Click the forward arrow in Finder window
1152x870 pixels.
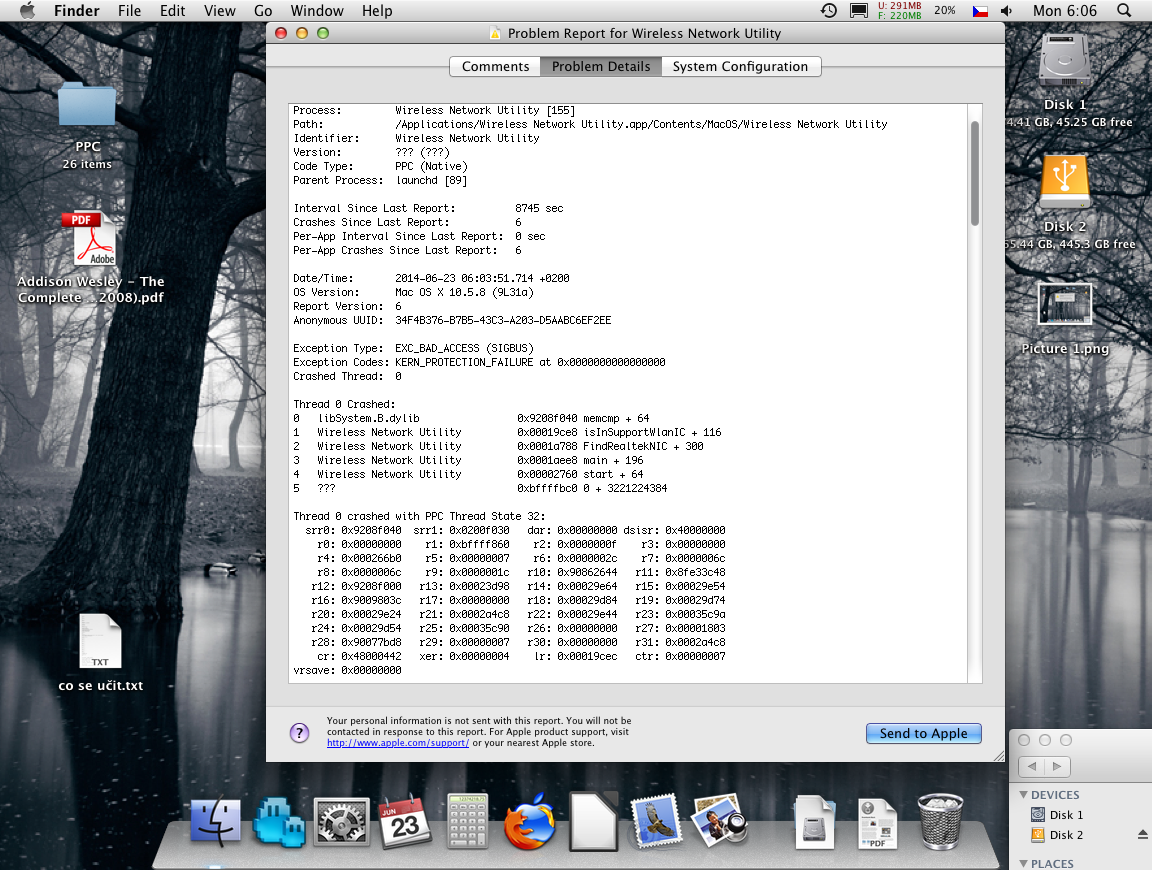point(1057,766)
